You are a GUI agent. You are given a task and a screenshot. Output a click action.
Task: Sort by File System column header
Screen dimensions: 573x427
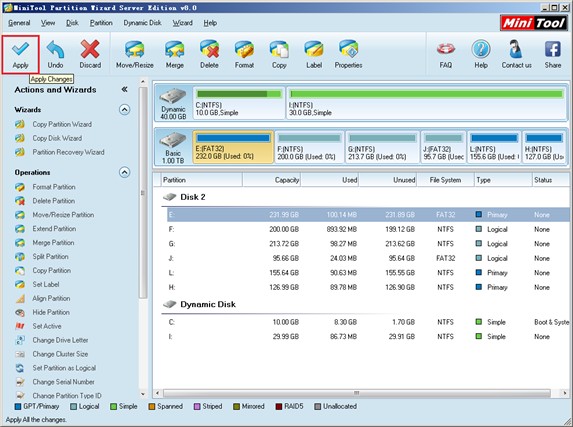(x=445, y=180)
